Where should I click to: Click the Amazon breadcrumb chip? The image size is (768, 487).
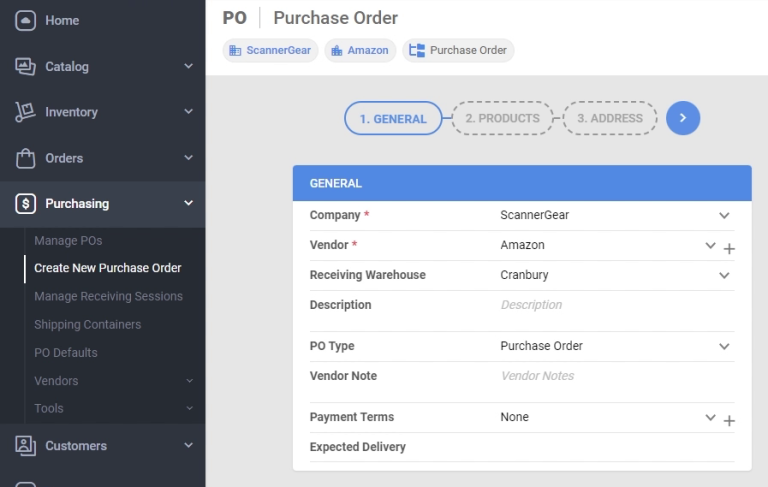click(x=360, y=50)
